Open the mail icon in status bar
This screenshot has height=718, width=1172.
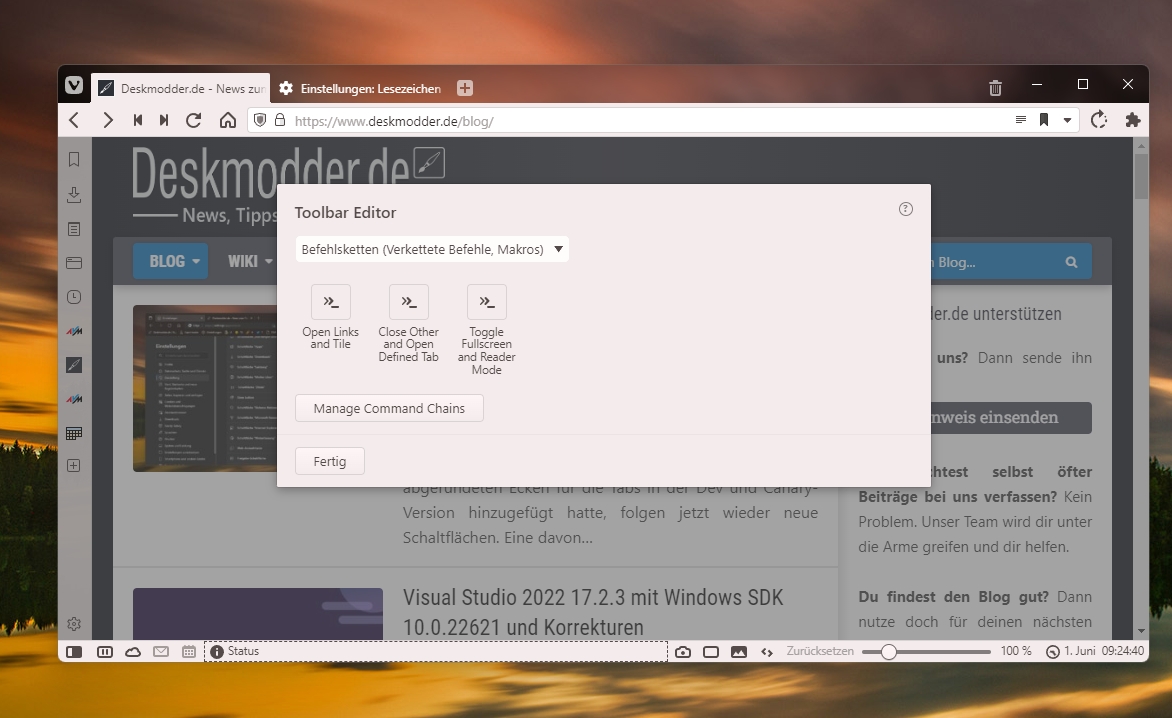(x=161, y=652)
